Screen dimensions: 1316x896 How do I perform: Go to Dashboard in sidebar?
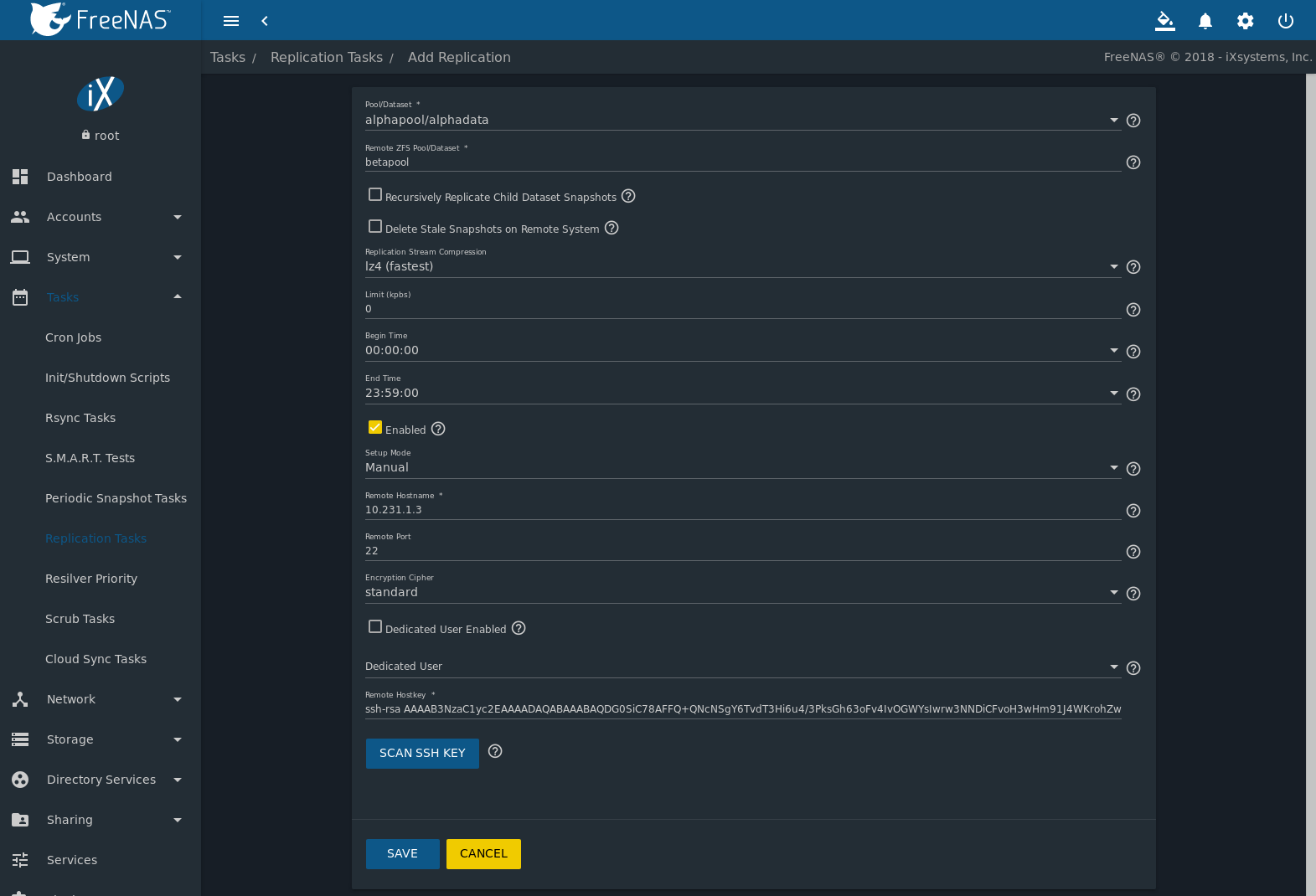101,177
